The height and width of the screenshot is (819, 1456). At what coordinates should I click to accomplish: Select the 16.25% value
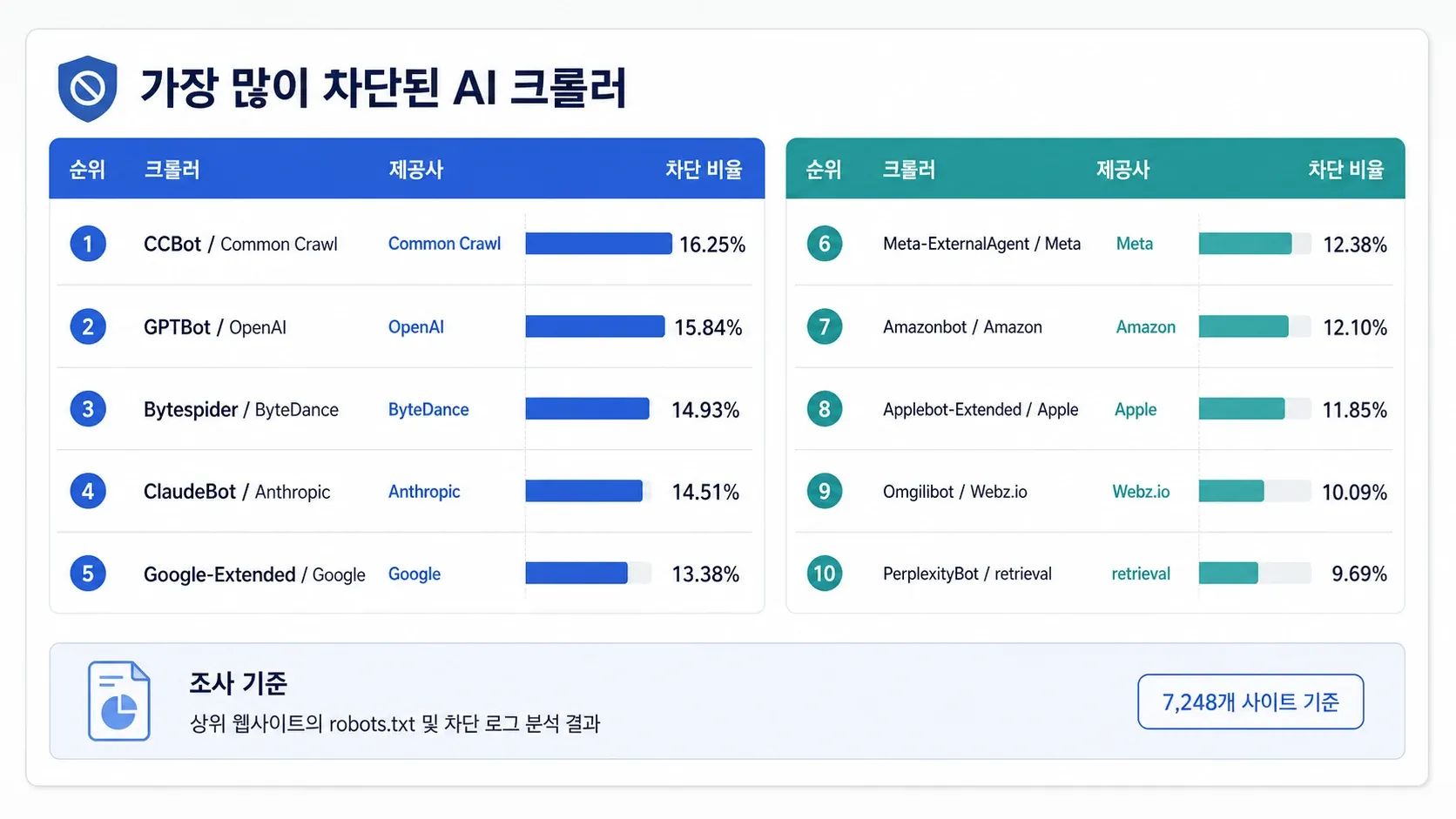[x=712, y=245]
